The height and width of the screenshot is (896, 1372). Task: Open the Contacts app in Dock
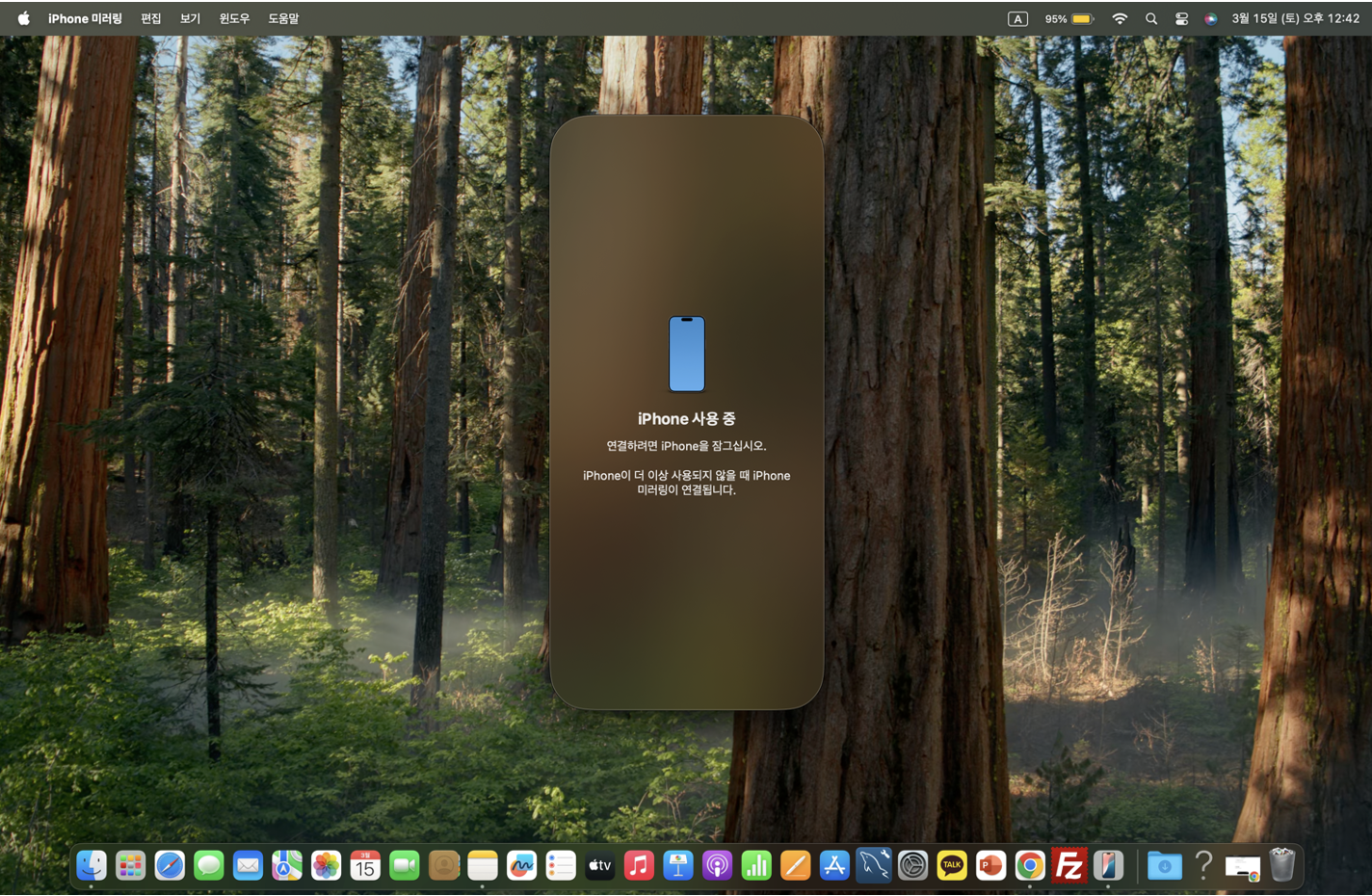[443, 865]
